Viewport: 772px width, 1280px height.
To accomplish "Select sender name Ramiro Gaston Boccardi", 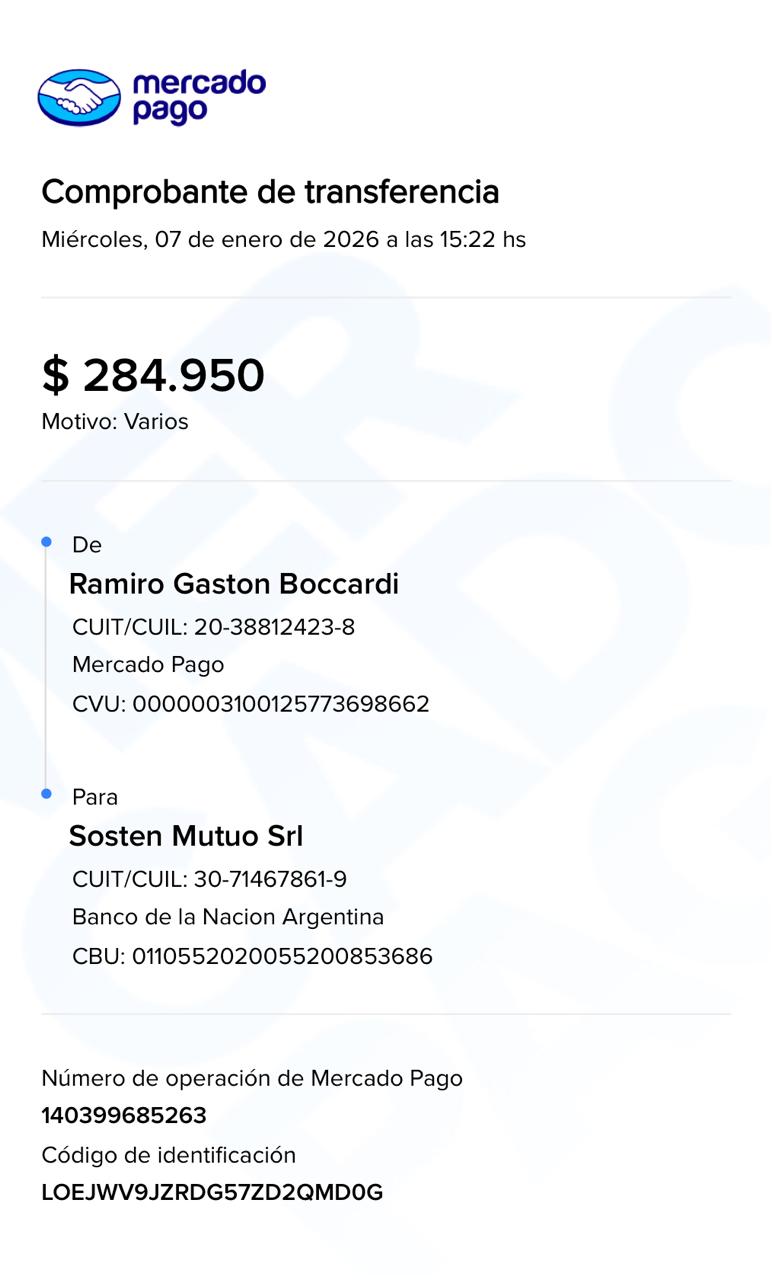I will tap(233, 584).
